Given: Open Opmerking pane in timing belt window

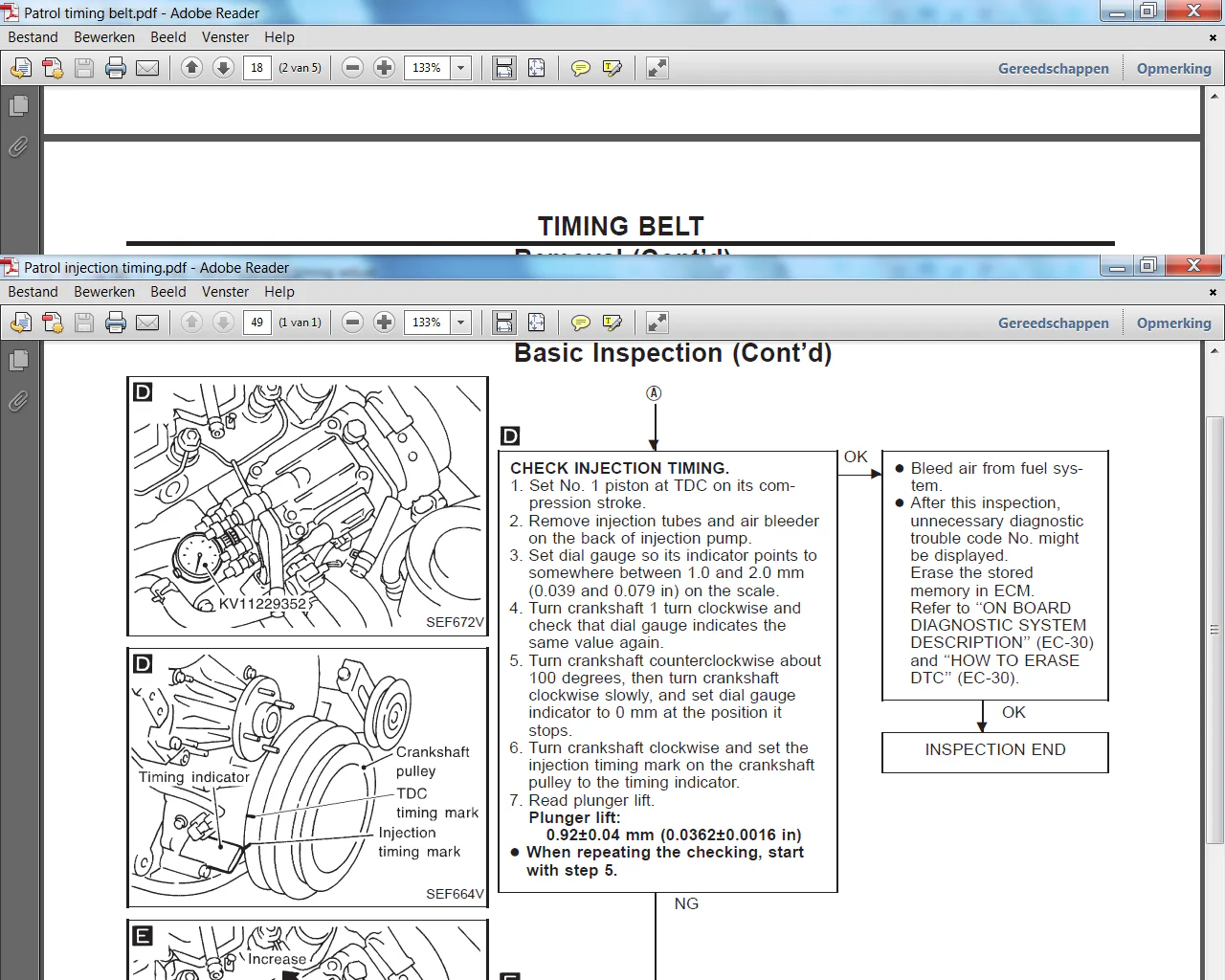Looking at the screenshot, I should (1173, 69).
